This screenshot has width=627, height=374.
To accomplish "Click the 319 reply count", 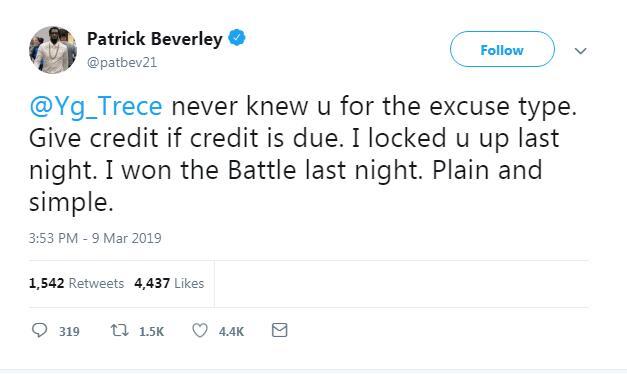I will [69, 332].
